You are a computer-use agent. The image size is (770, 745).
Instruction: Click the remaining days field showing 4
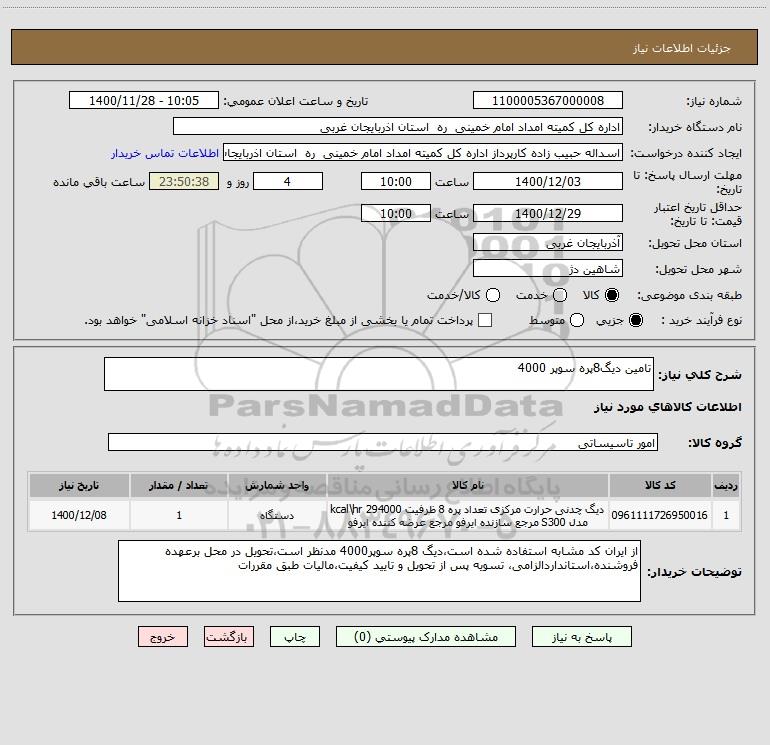(x=288, y=181)
